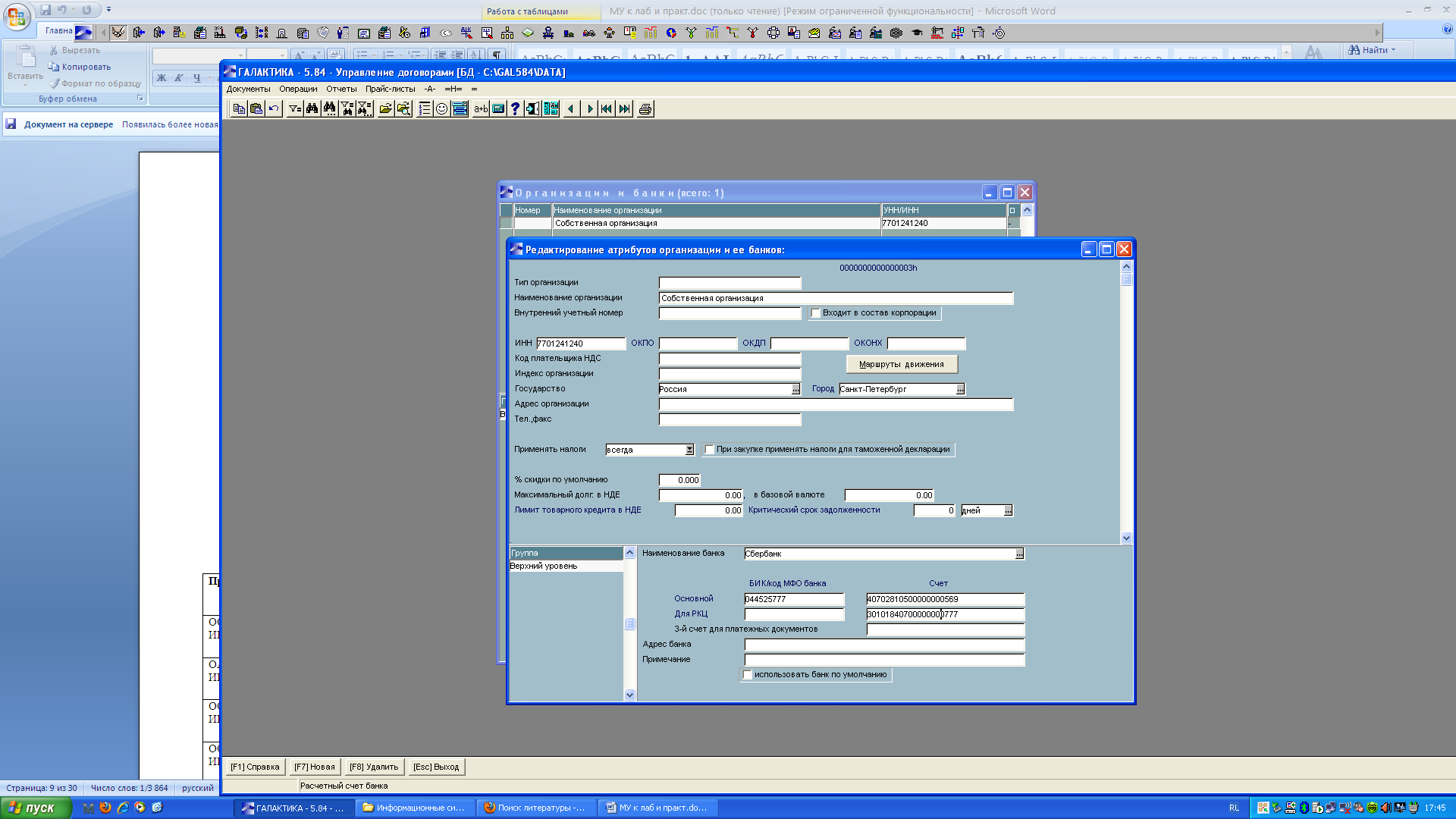1456x819 pixels.
Task: Click the ИНН field with 7701241240
Action: pos(581,344)
